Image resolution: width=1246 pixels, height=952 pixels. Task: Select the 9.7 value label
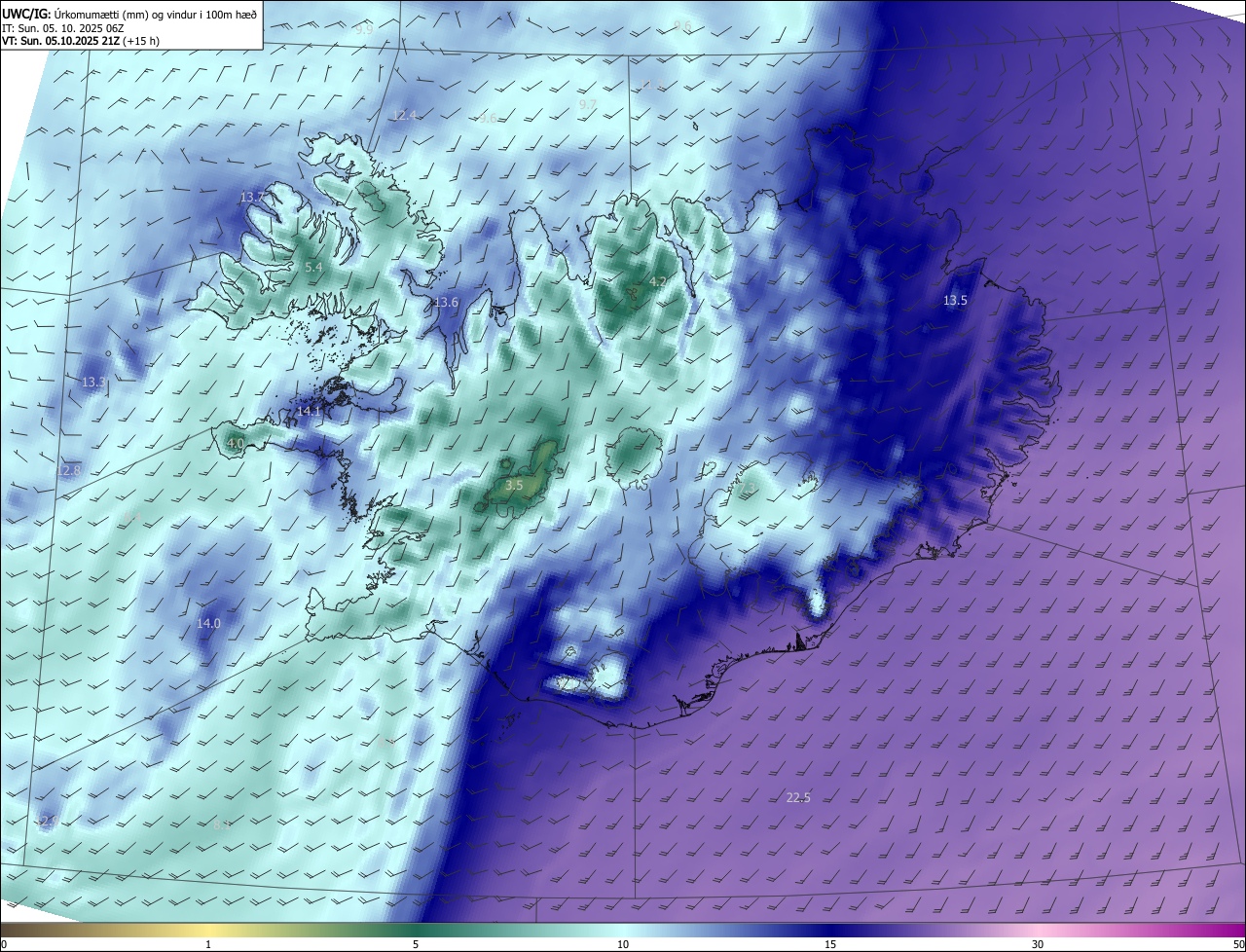coord(587,104)
